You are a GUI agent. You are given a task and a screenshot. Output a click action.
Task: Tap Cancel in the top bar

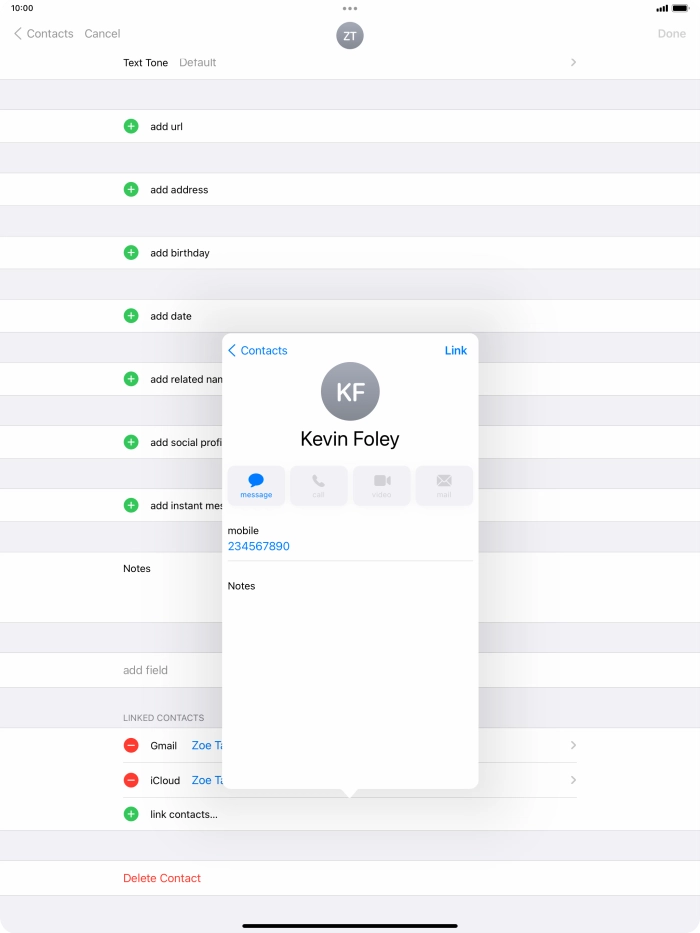coord(102,34)
